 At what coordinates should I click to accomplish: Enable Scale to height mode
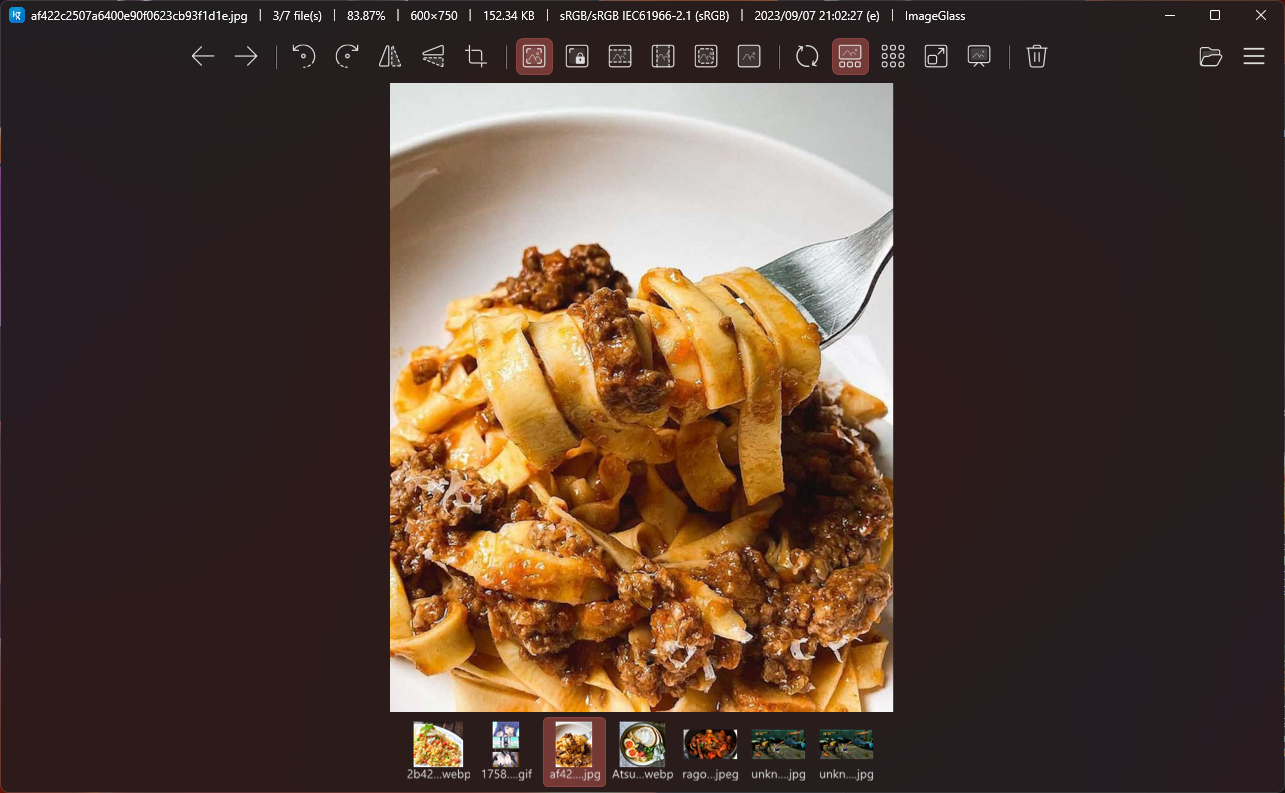pos(663,57)
